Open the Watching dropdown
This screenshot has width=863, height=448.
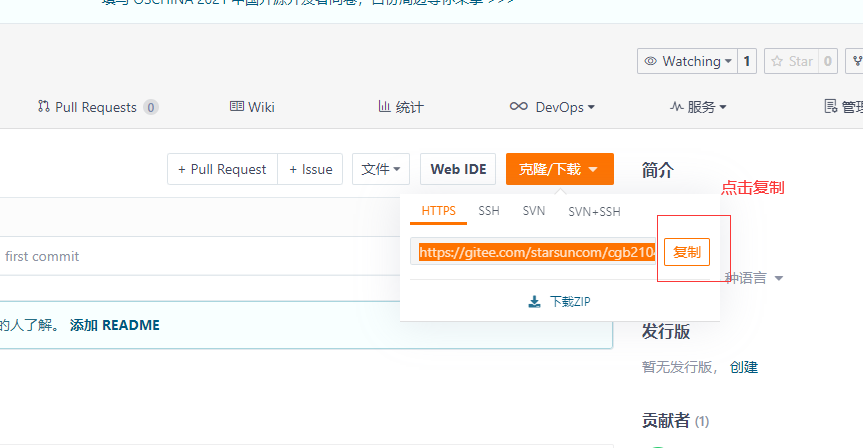tap(687, 61)
